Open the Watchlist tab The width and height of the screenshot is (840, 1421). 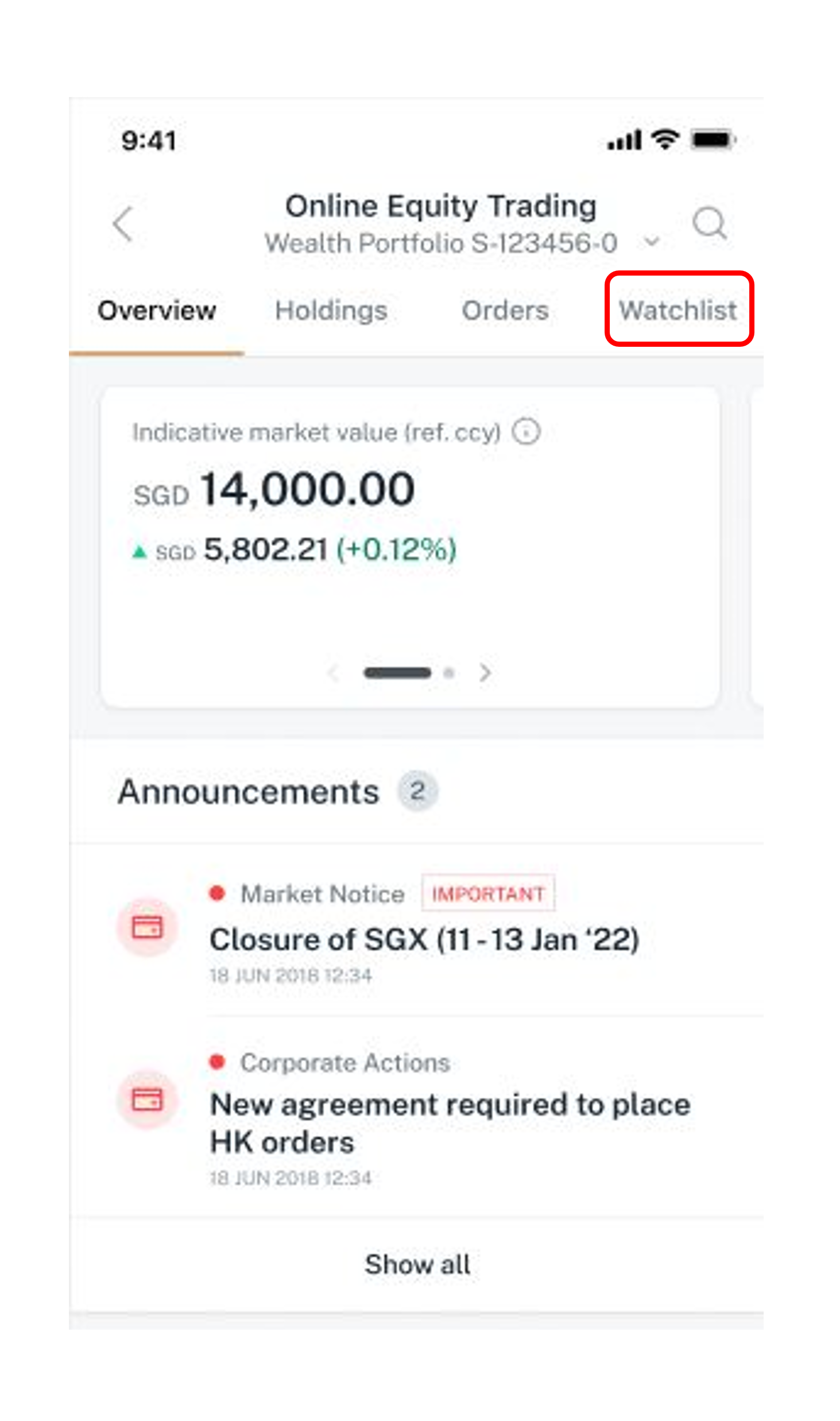[x=678, y=311]
